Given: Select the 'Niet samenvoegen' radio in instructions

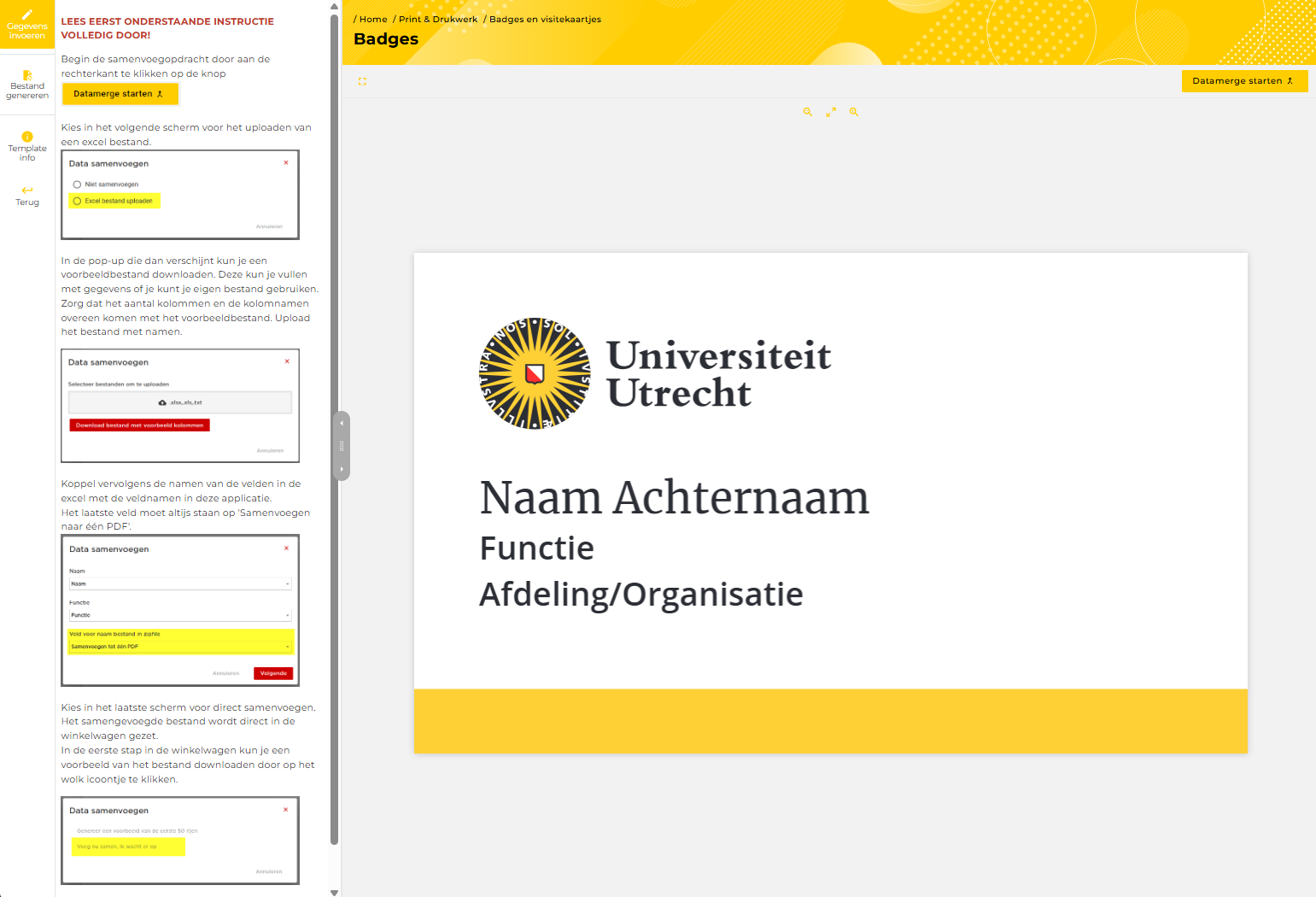Looking at the screenshot, I should pos(78,185).
